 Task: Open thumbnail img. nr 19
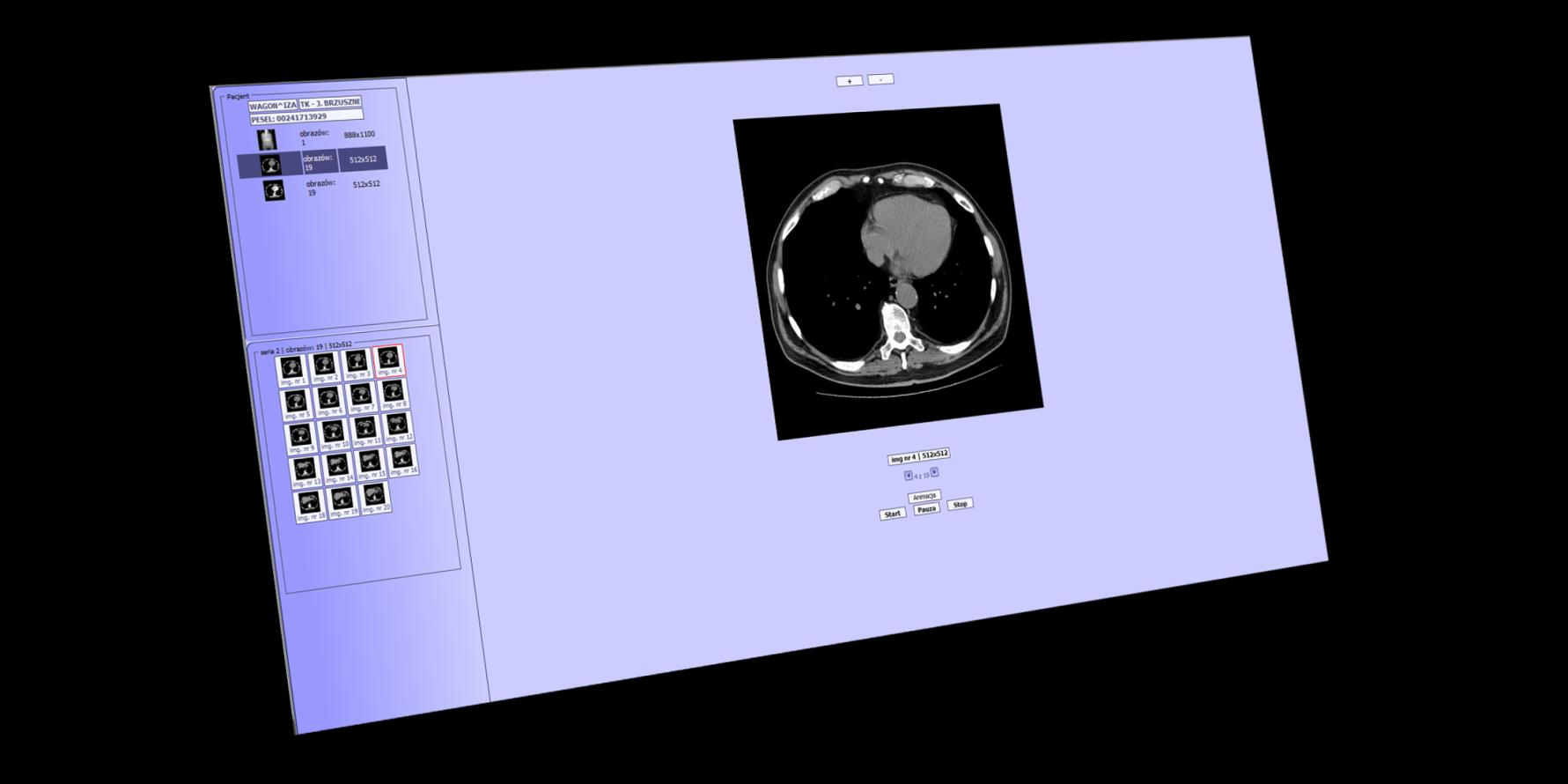(342, 501)
